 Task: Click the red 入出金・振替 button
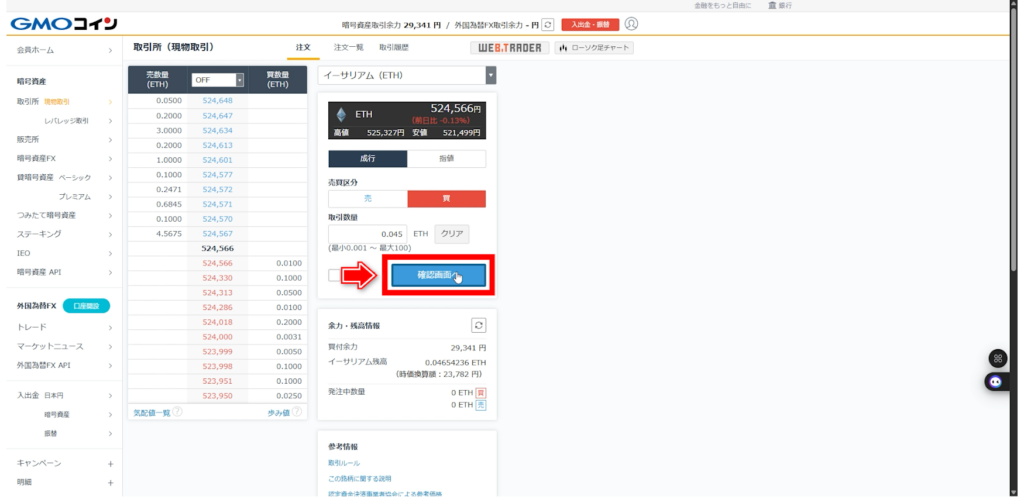point(590,24)
